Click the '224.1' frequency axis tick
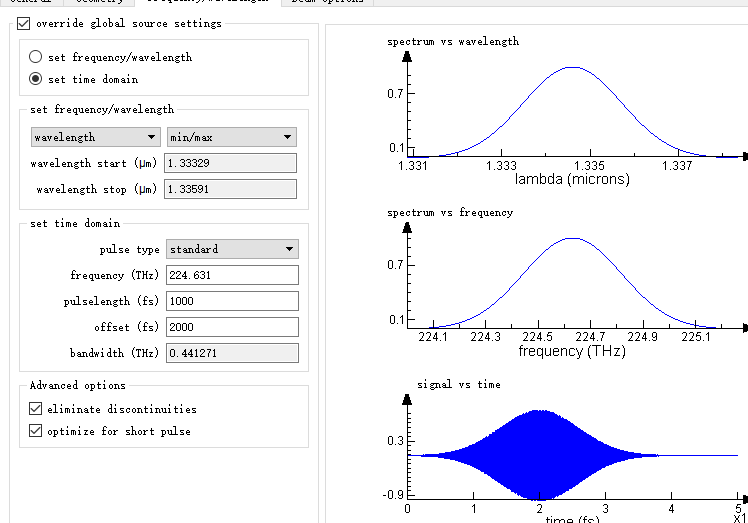This screenshot has height=523, width=748. pos(433,337)
